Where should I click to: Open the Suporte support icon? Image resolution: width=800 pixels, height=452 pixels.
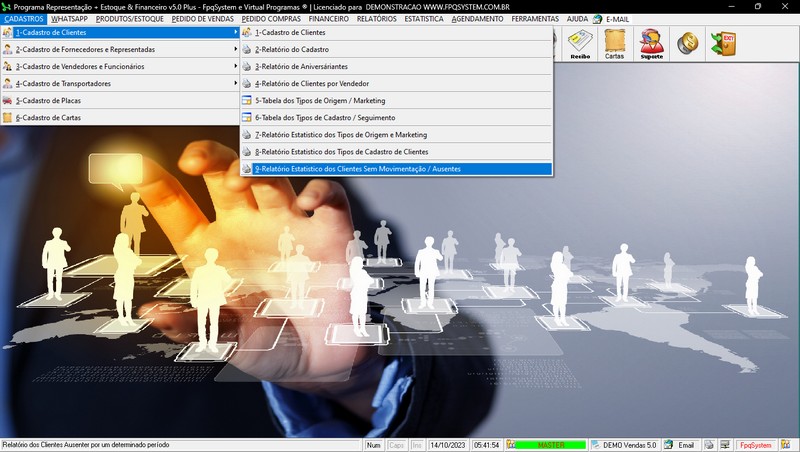pos(651,43)
